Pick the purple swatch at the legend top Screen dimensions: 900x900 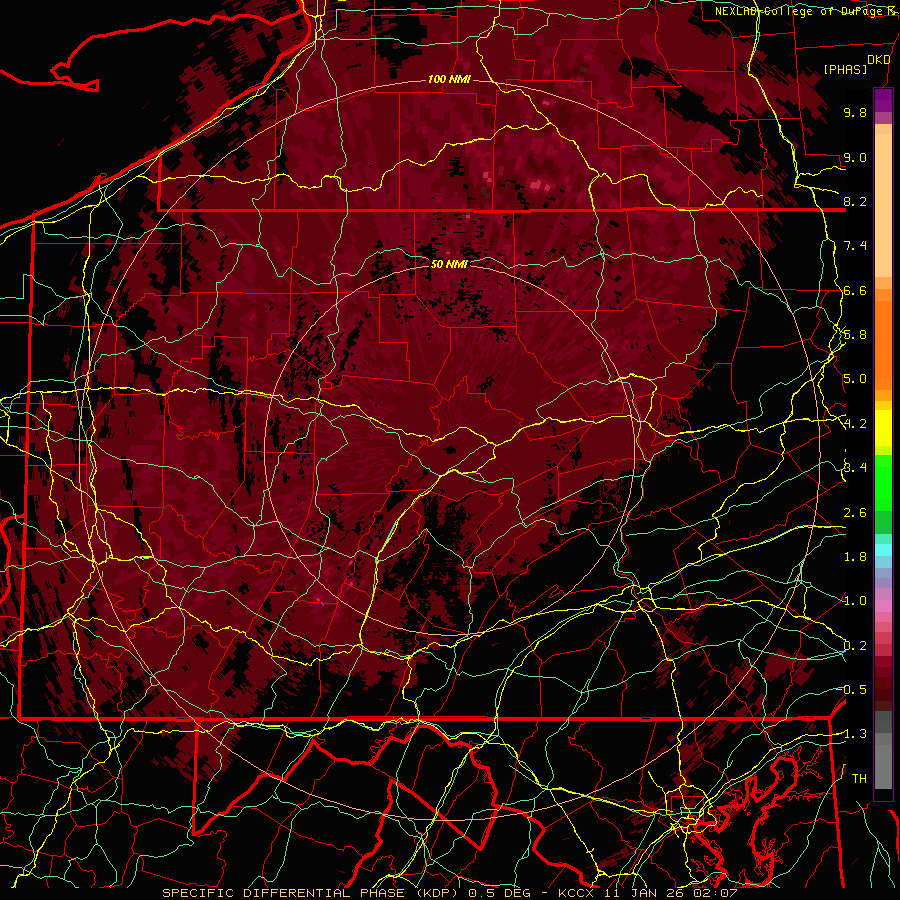pyautogui.click(x=883, y=100)
